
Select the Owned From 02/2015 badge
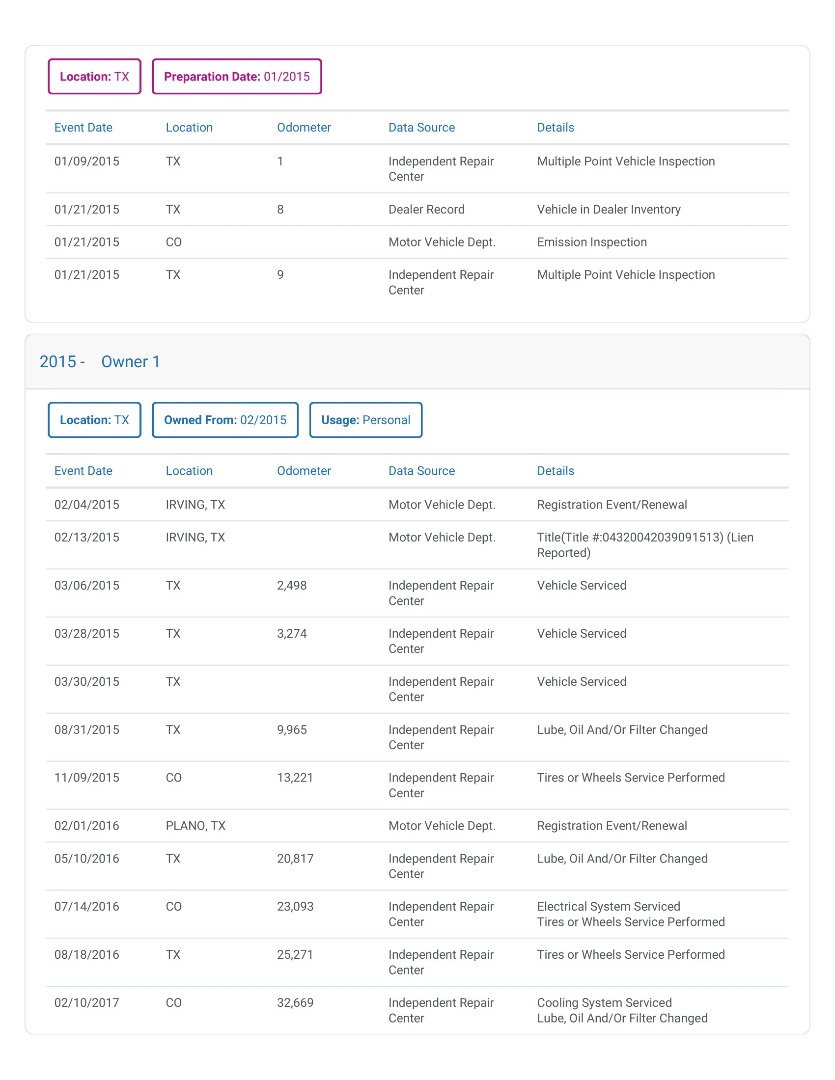click(225, 420)
